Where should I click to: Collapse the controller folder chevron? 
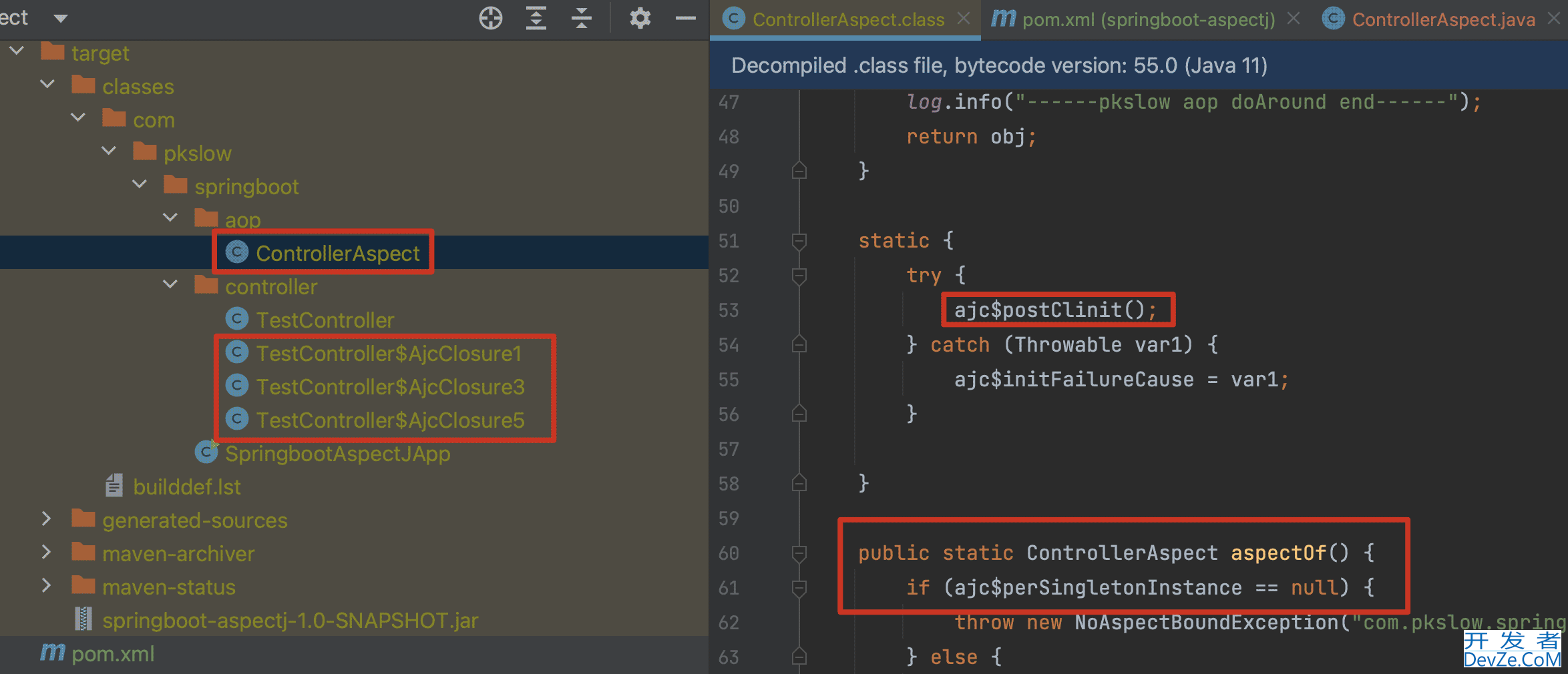[170, 284]
